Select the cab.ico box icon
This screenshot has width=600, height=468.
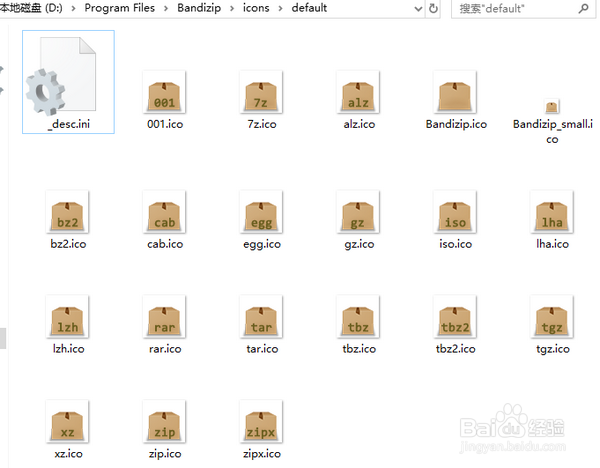(164, 212)
